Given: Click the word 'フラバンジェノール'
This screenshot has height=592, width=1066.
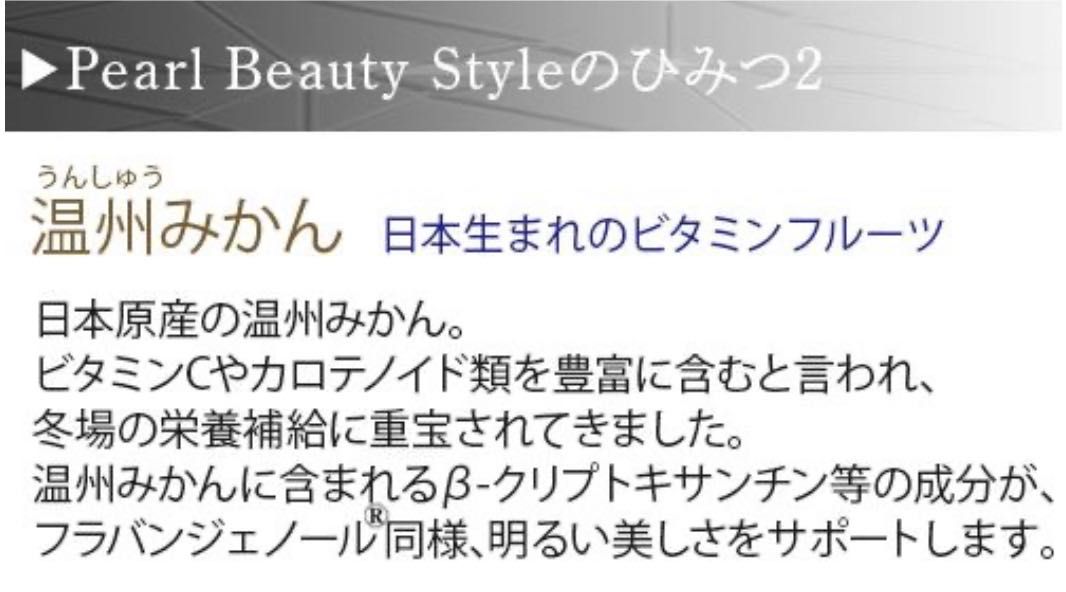Looking at the screenshot, I should (201, 539).
